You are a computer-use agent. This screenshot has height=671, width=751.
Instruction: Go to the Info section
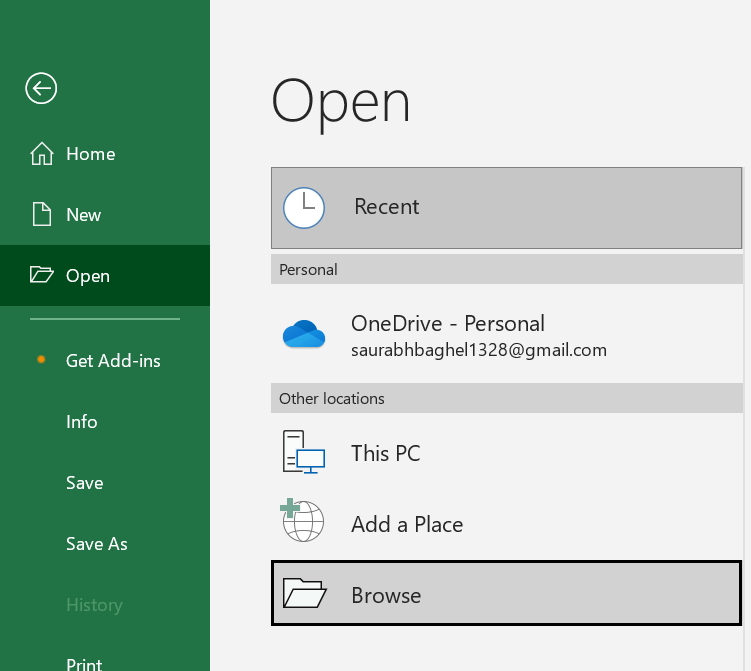coord(82,422)
